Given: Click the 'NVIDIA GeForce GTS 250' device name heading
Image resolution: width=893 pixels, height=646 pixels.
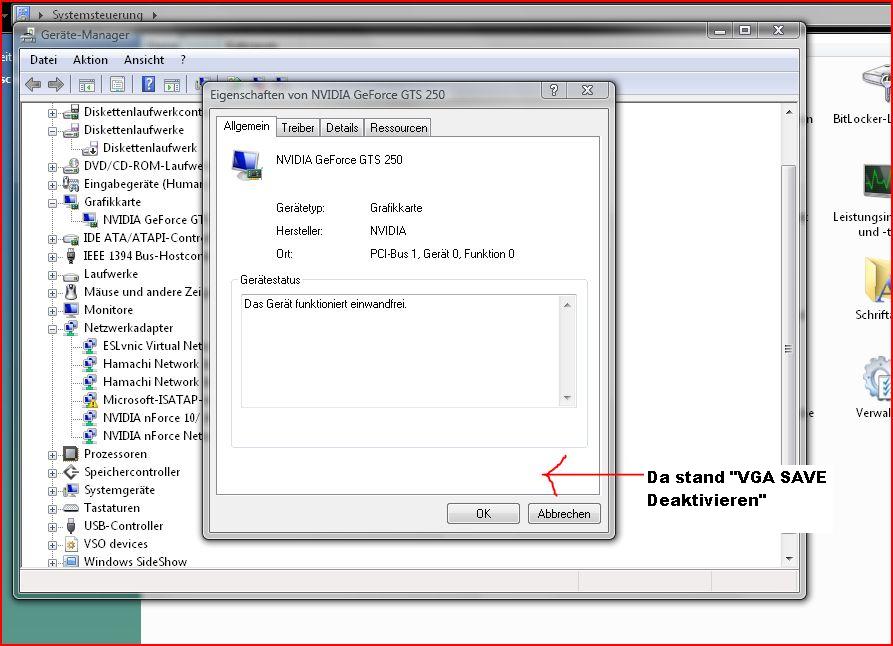Looking at the screenshot, I should [339, 160].
